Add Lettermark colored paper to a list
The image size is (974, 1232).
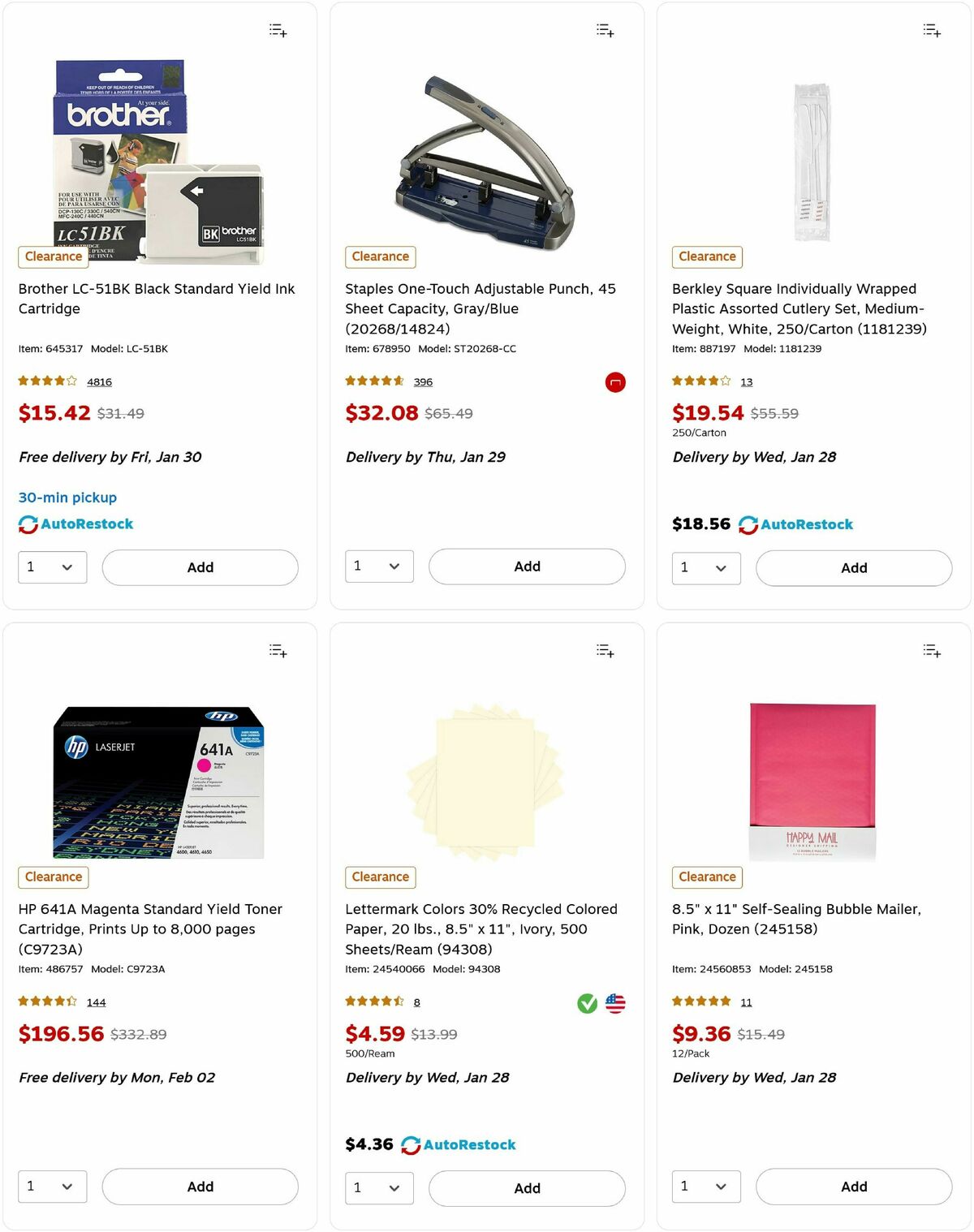click(604, 650)
